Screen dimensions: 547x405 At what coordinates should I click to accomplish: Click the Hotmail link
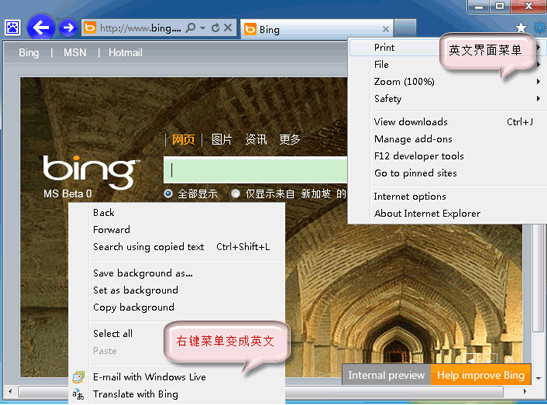(125, 53)
